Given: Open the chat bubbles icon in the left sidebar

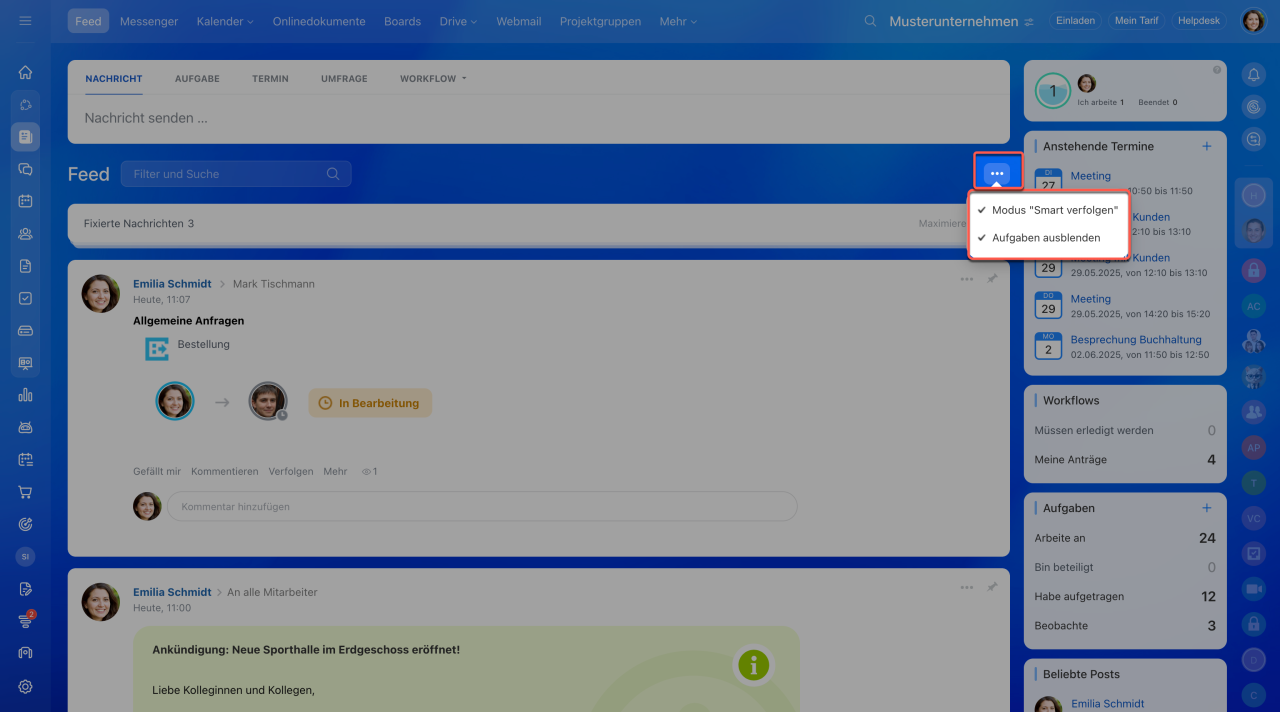Looking at the screenshot, I should click(25, 169).
